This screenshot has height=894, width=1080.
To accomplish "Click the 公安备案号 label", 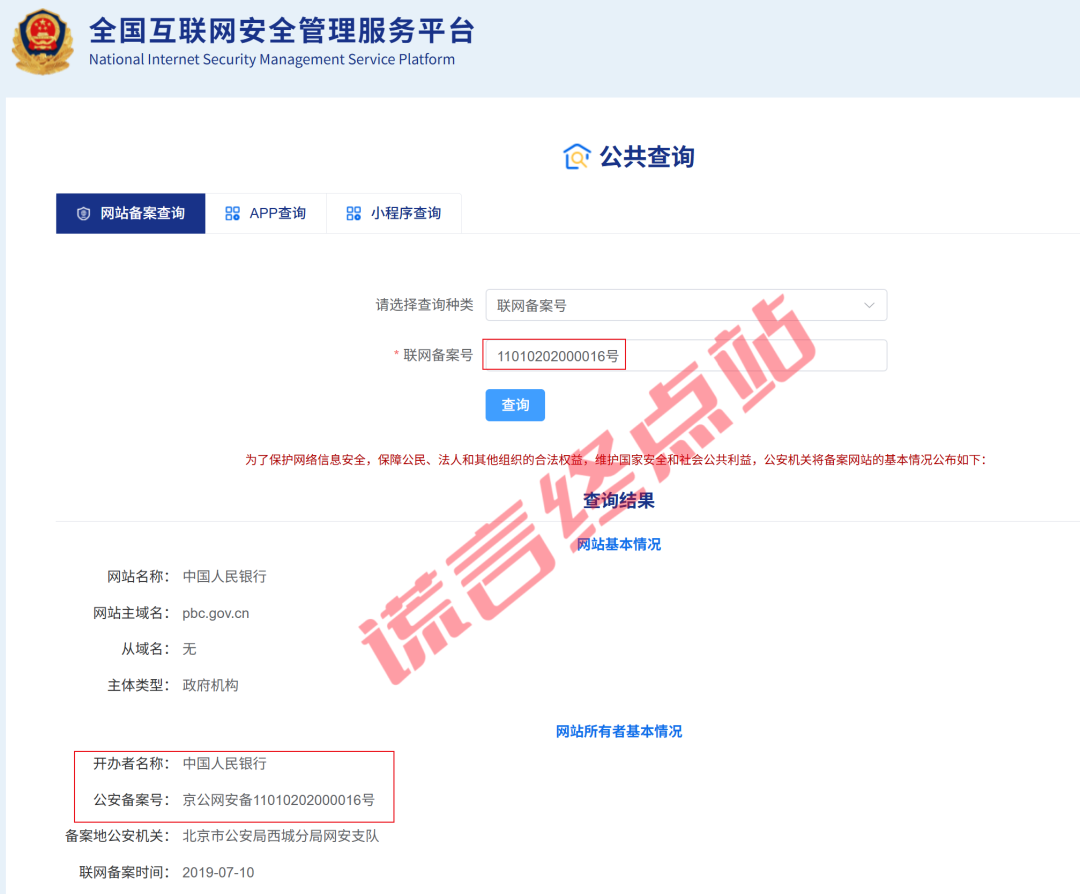I will (131, 800).
